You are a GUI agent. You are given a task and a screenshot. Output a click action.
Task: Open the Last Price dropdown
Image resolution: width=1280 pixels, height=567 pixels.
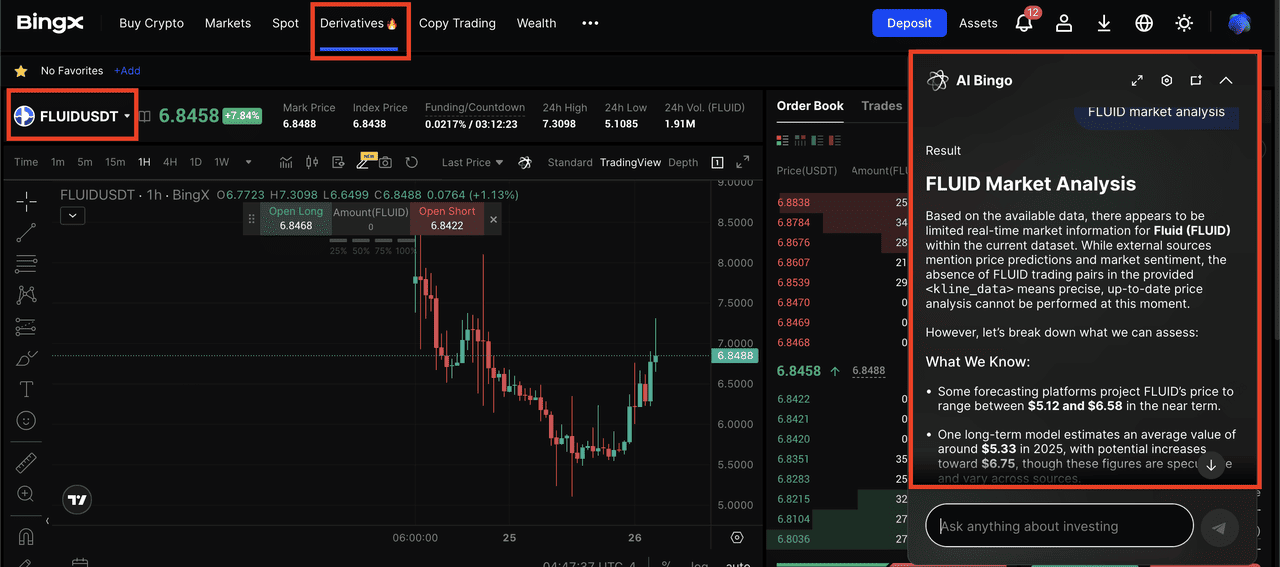tap(472, 162)
